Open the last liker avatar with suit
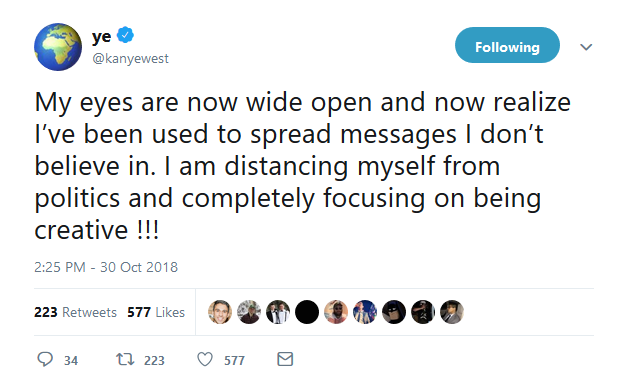 [x=452, y=312]
